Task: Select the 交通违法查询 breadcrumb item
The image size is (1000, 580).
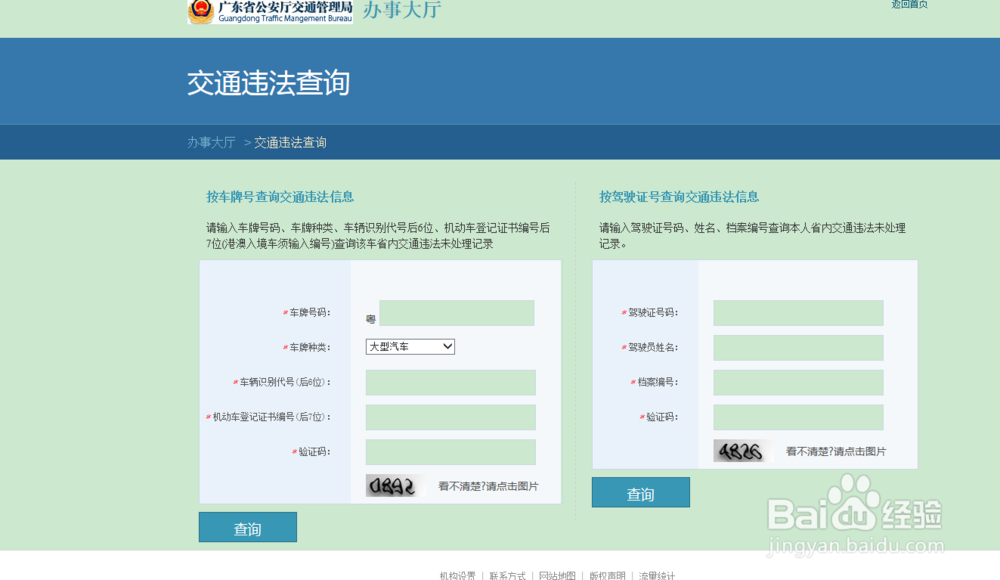Action: coord(291,142)
